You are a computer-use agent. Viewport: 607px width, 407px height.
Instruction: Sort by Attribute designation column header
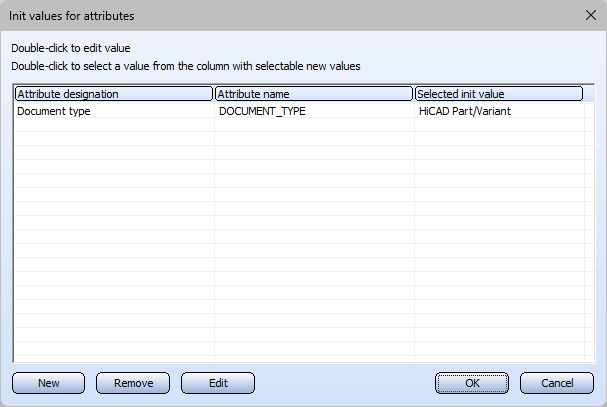(x=114, y=94)
